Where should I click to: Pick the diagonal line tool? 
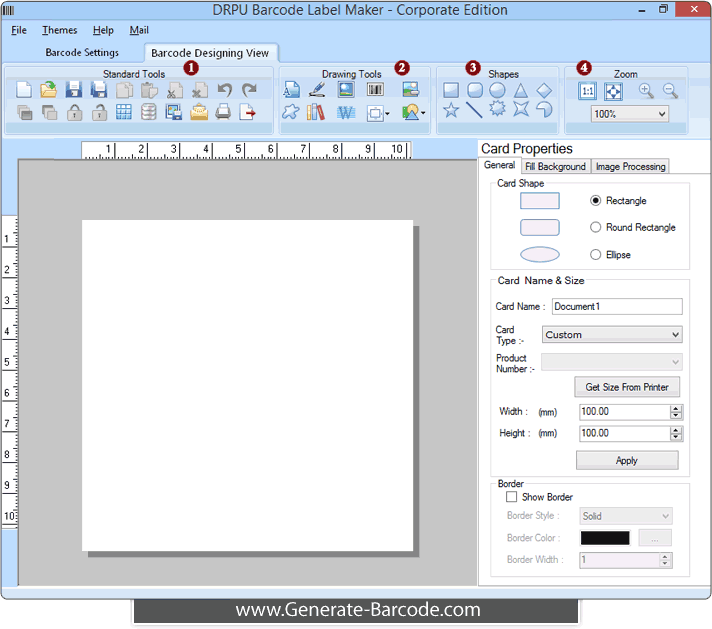click(x=474, y=110)
